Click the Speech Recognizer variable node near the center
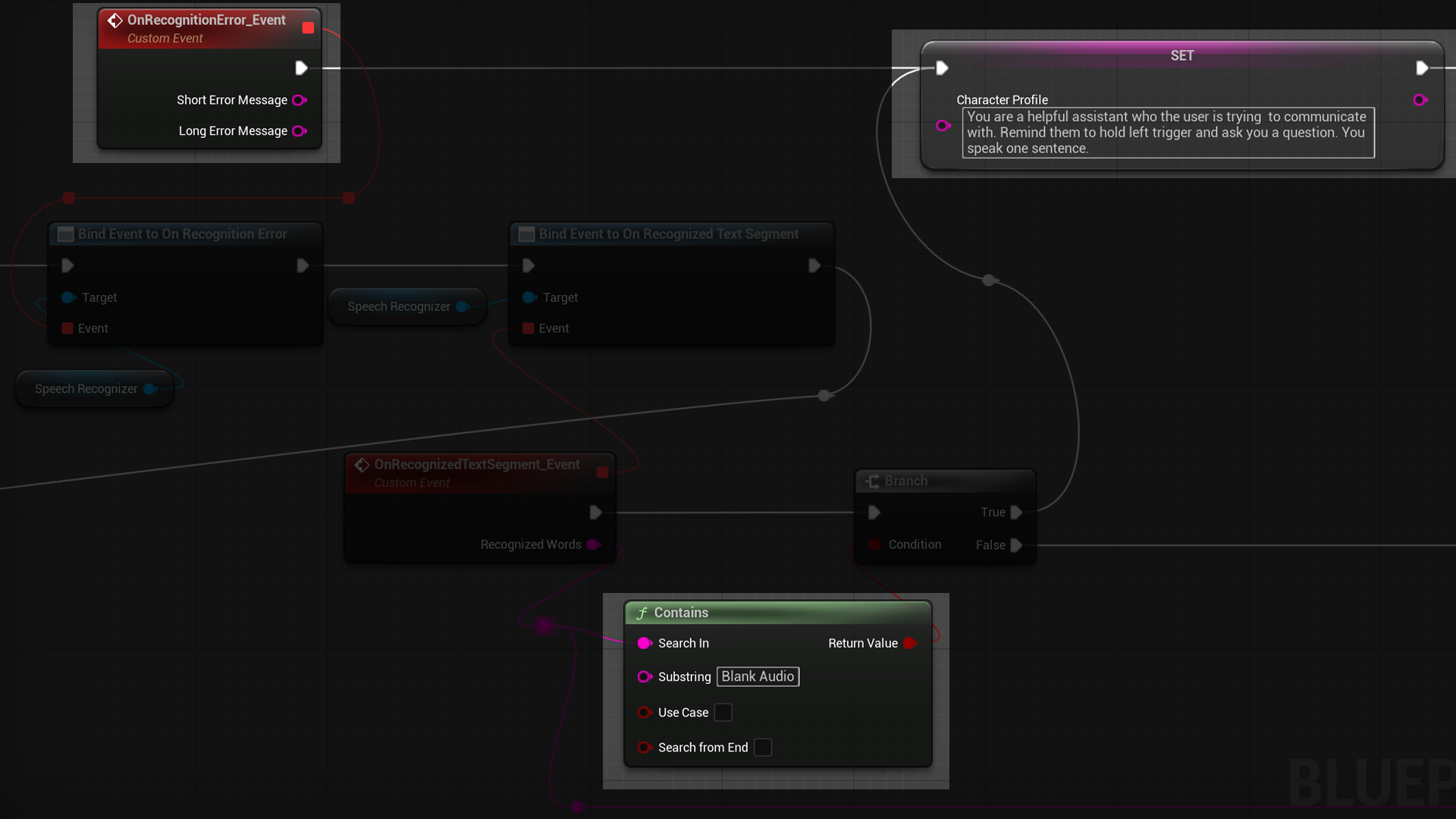This screenshot has height=819, width=1456. [399, 306]
